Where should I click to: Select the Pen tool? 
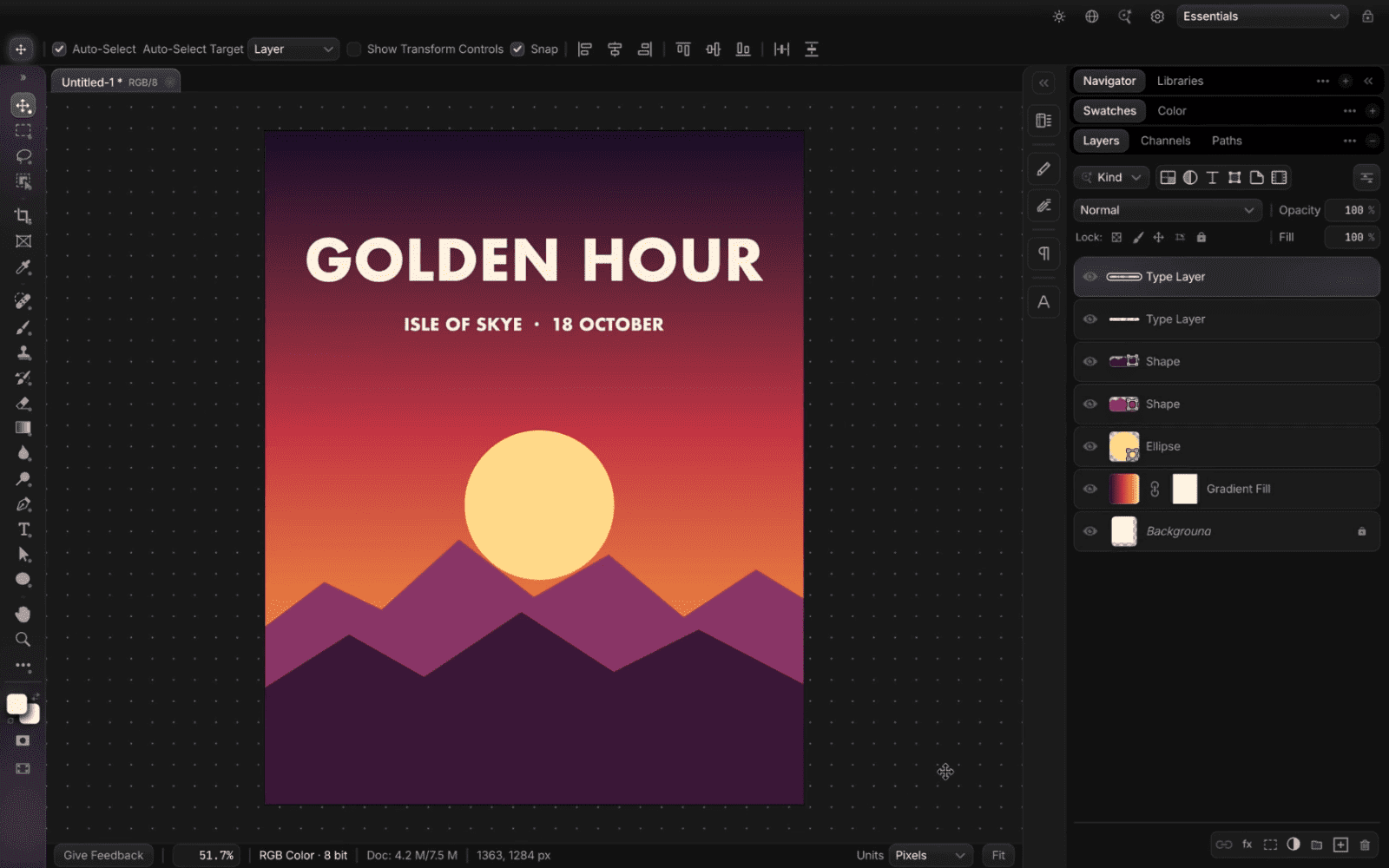pos(23,504)
